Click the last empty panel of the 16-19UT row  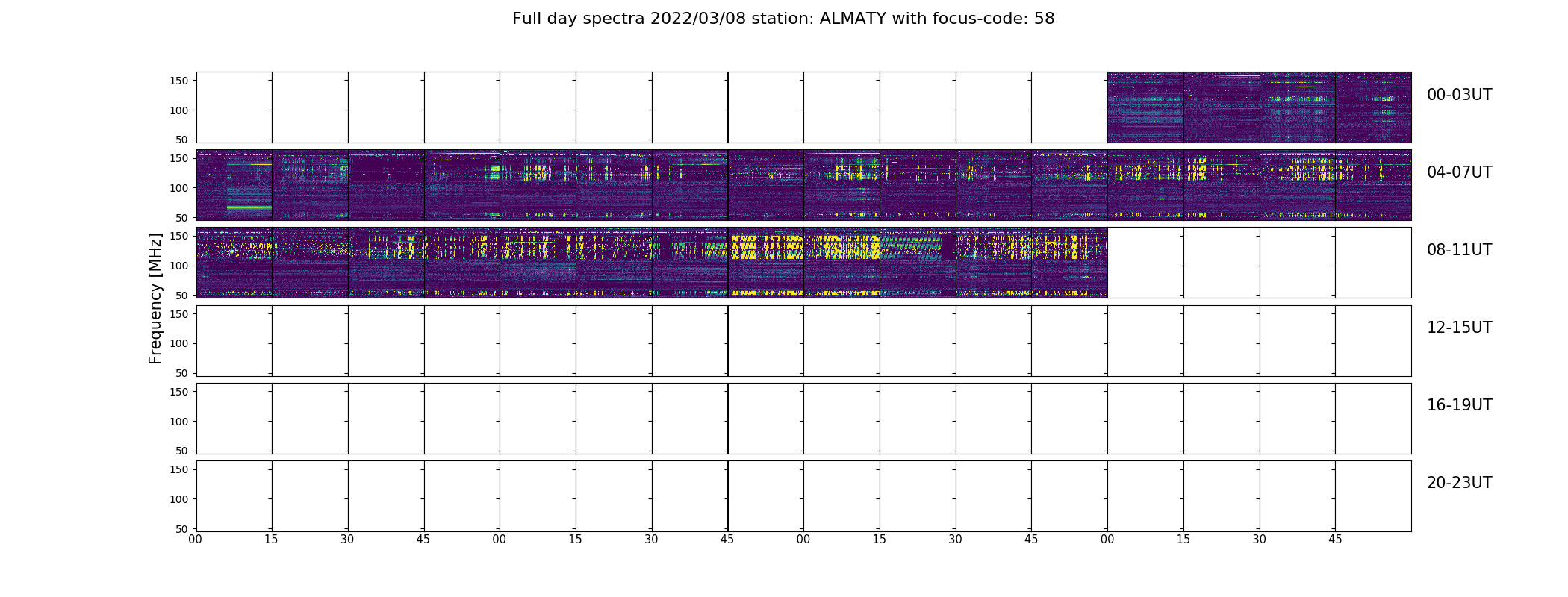click(1373, 419)
